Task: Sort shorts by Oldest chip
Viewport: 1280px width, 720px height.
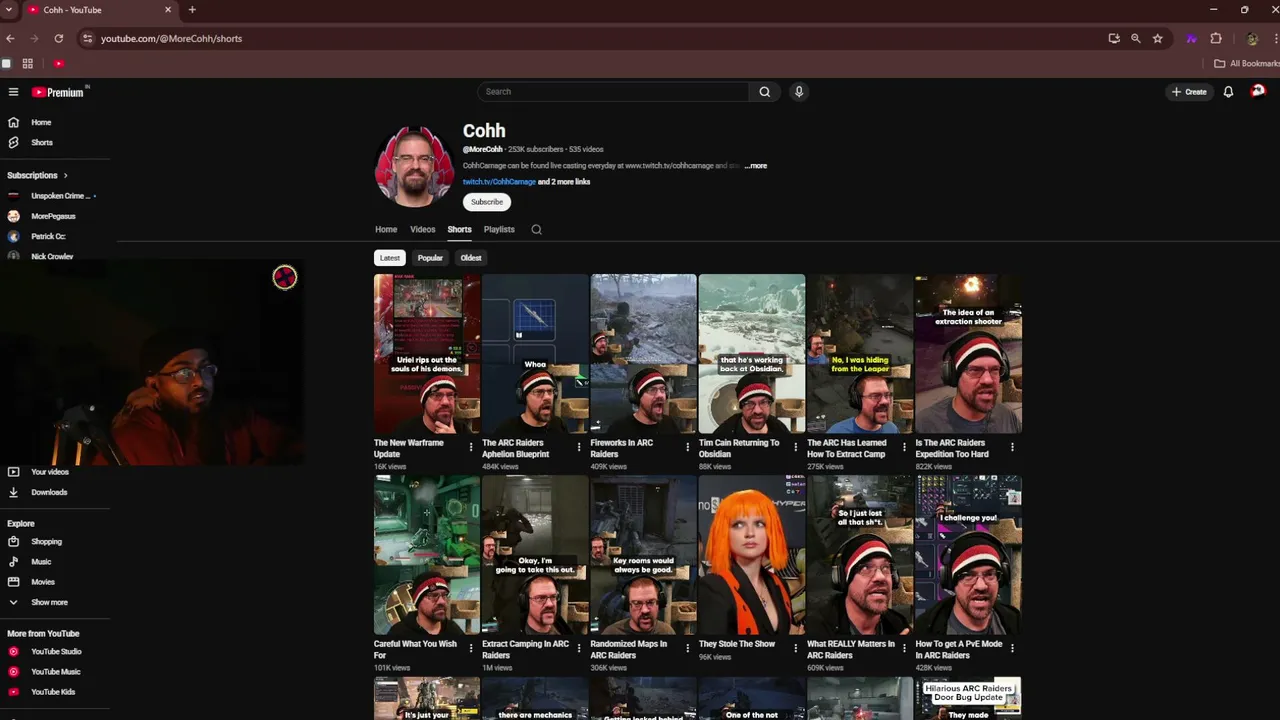Action: (471, 258)
